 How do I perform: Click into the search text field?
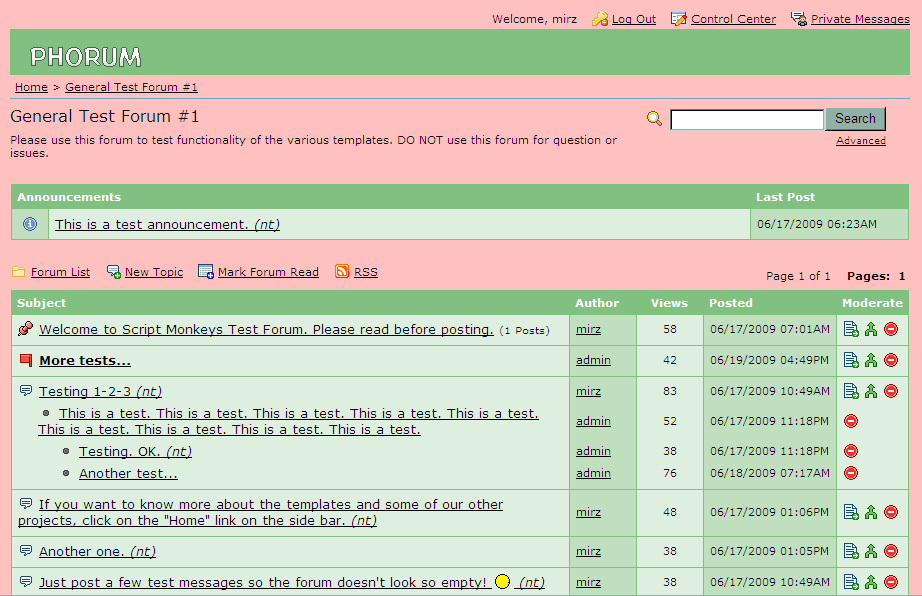(x=747, y=119)
